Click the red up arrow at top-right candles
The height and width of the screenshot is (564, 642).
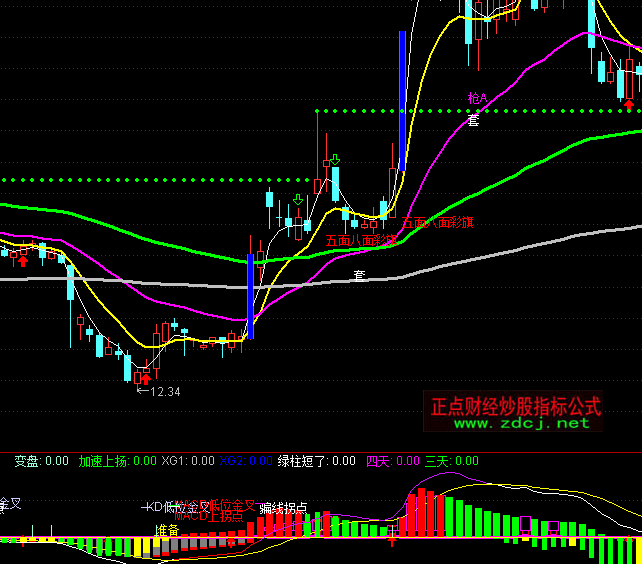[628, 101]
